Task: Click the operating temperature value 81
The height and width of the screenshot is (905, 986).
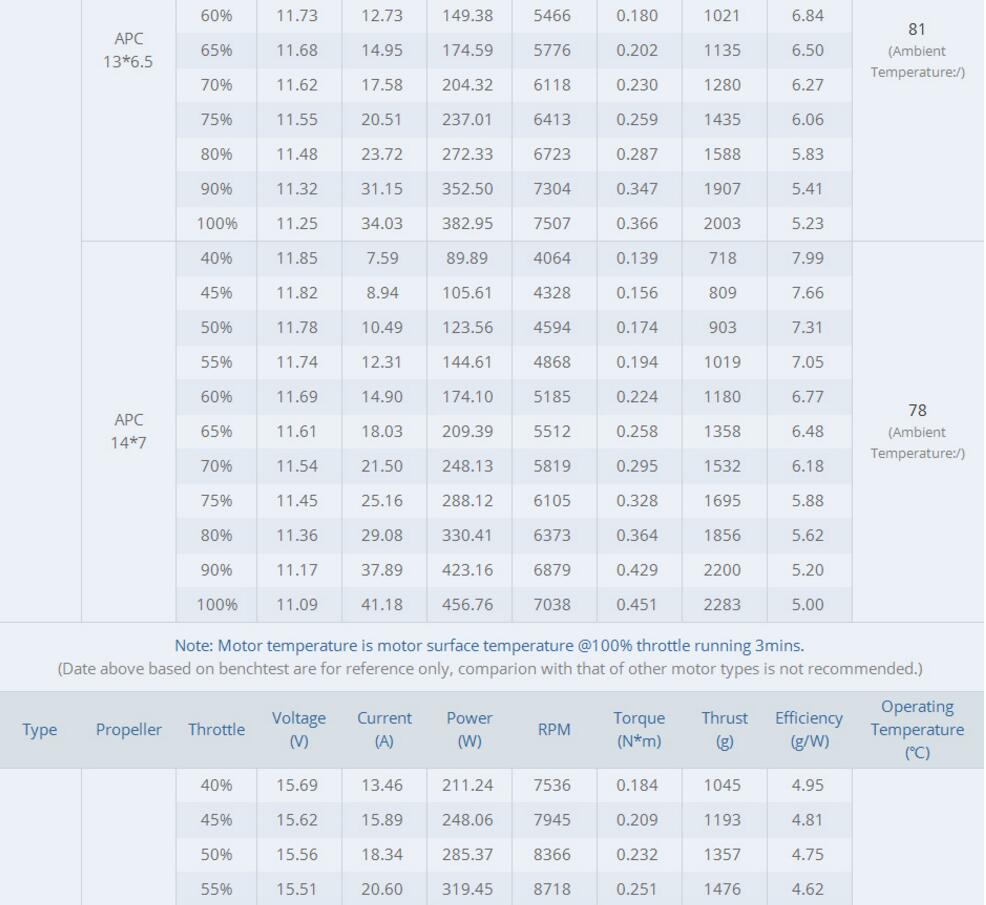Action: [917, 30]
